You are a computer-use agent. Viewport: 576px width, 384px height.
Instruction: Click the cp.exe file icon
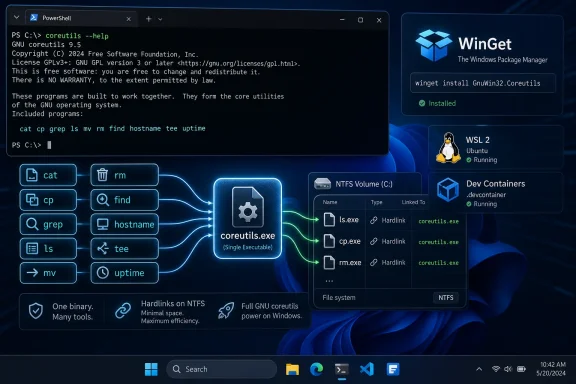coord(329,241)
